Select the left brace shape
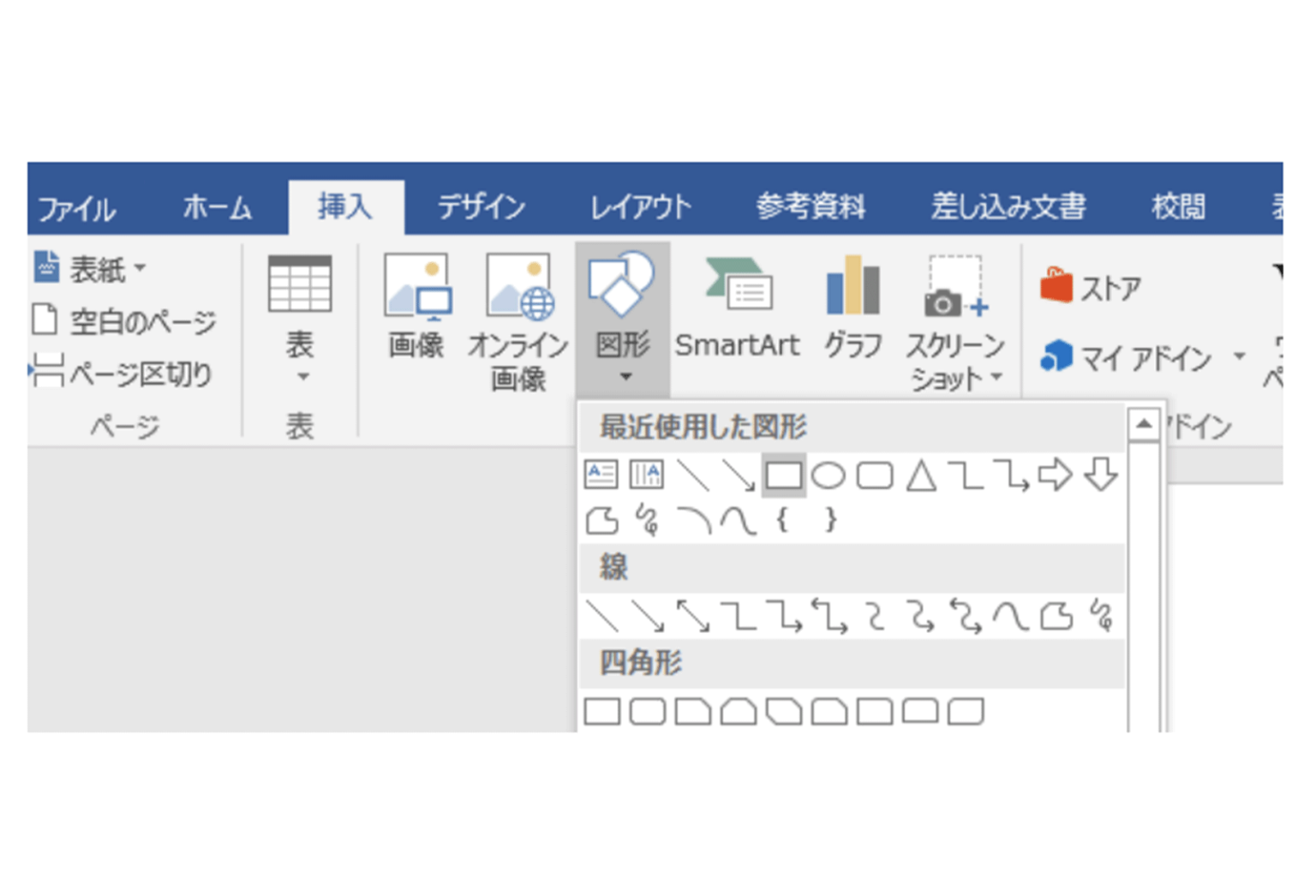The width and height of the screenshot is (1316, 896). click(781, 520)
